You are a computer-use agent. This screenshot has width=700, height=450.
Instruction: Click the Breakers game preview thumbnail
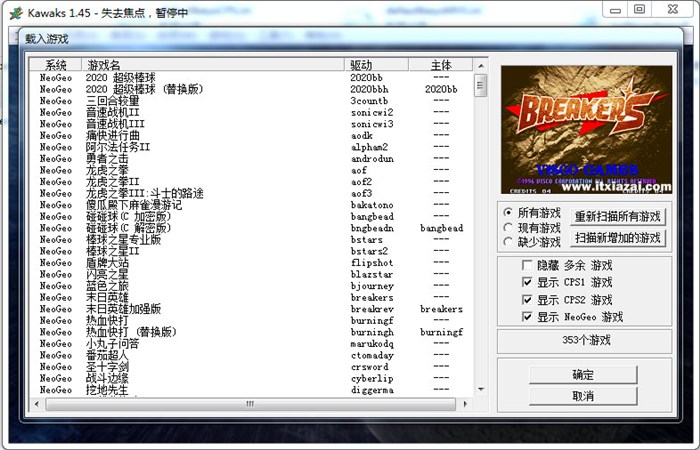(586, 129)
